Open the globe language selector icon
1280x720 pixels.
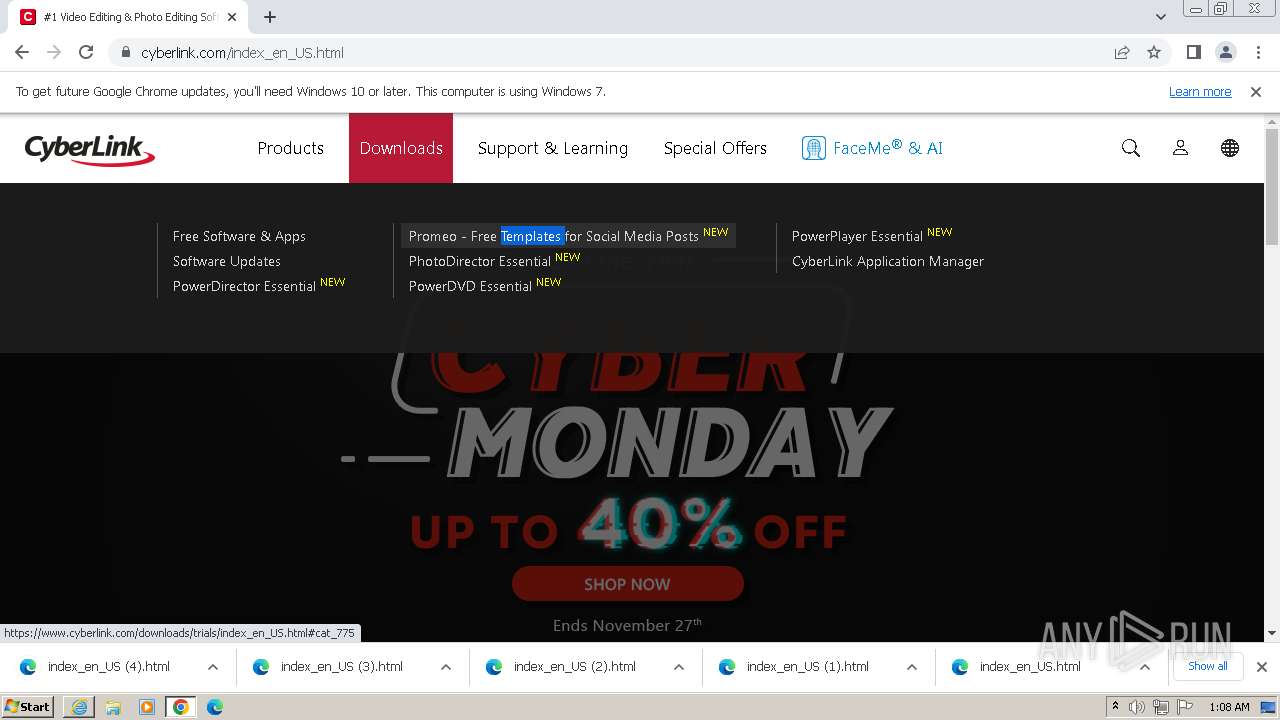tap(1230, 148)
